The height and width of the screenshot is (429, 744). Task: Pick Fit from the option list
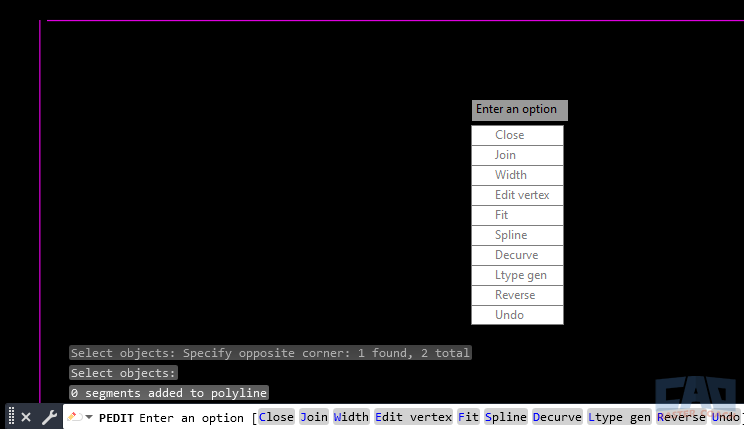[x=517, y=215]
